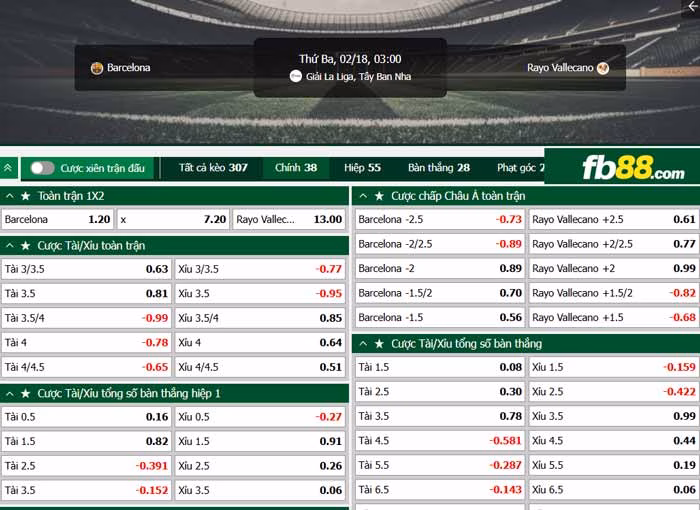Viewport: 700px width, 510px height.
Task: Collapse the Cược Tài/Xỉu tổng số bàn thắng section
Action: pyautogui.click(x=363, y=343)
